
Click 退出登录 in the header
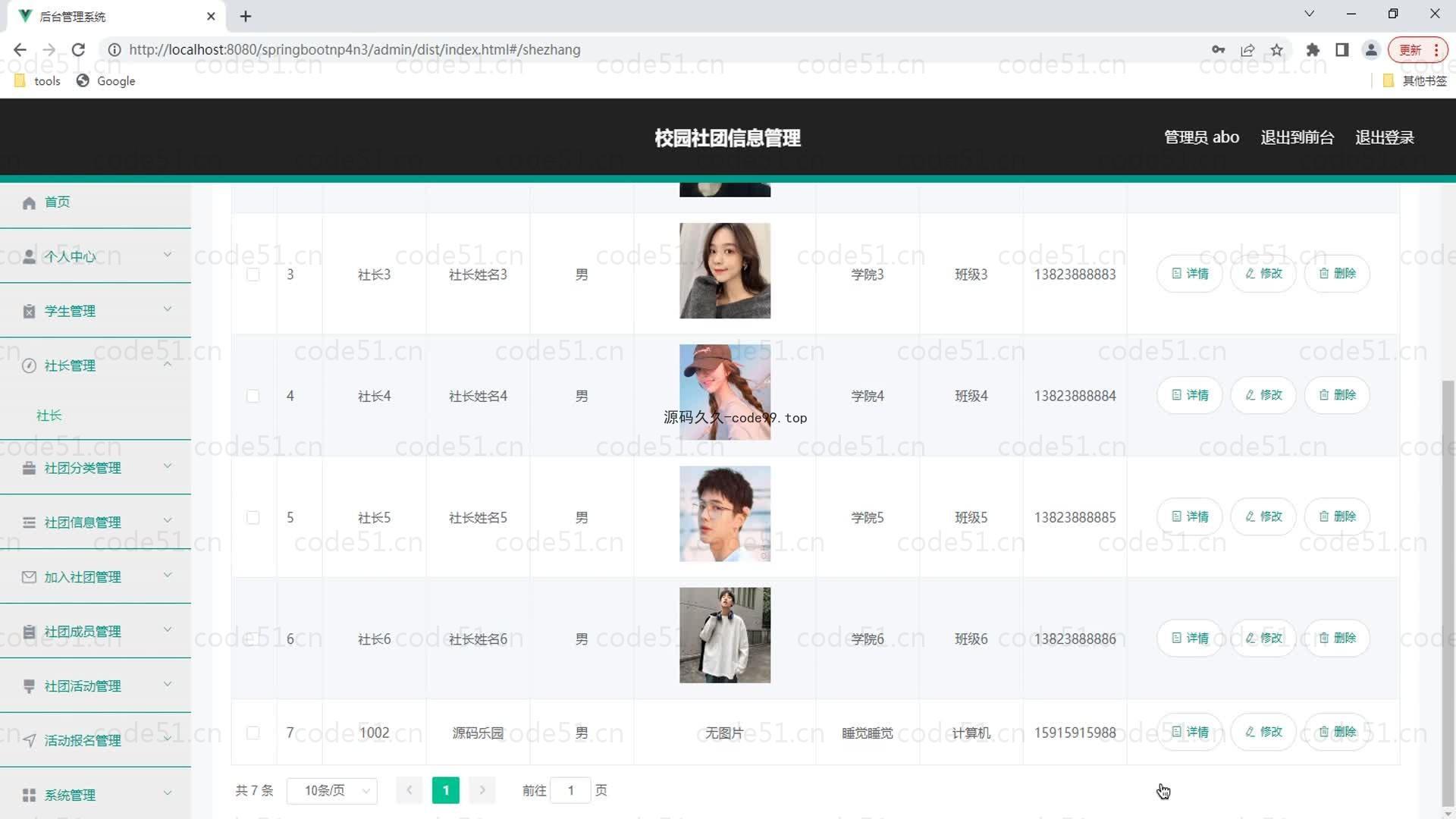pyautogui.click(x=1384, y=137)
